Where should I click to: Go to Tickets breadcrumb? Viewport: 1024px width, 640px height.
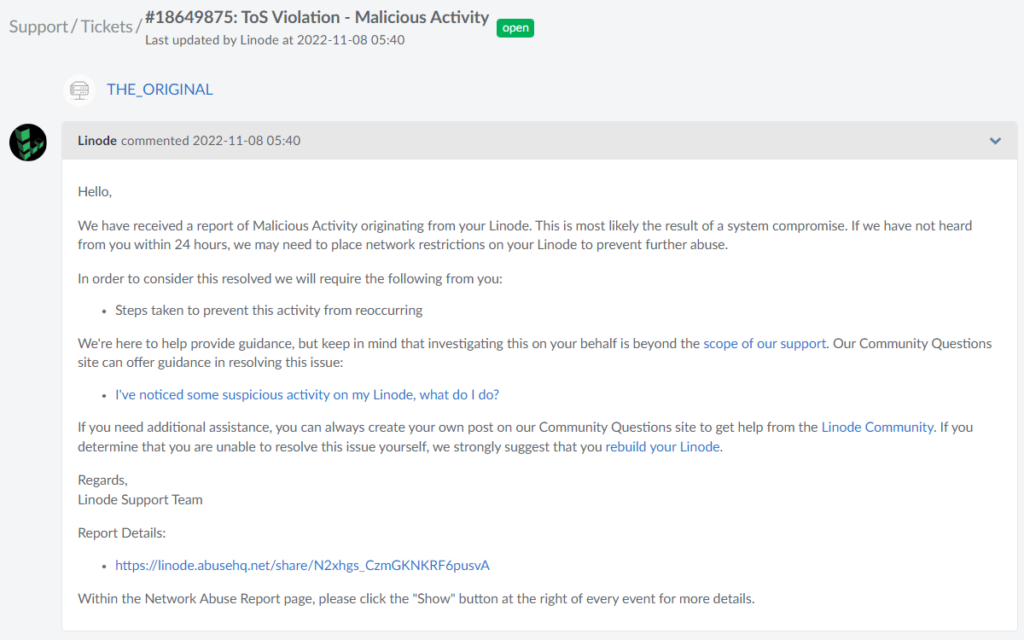pyautogui.click(x=106, y=27)
